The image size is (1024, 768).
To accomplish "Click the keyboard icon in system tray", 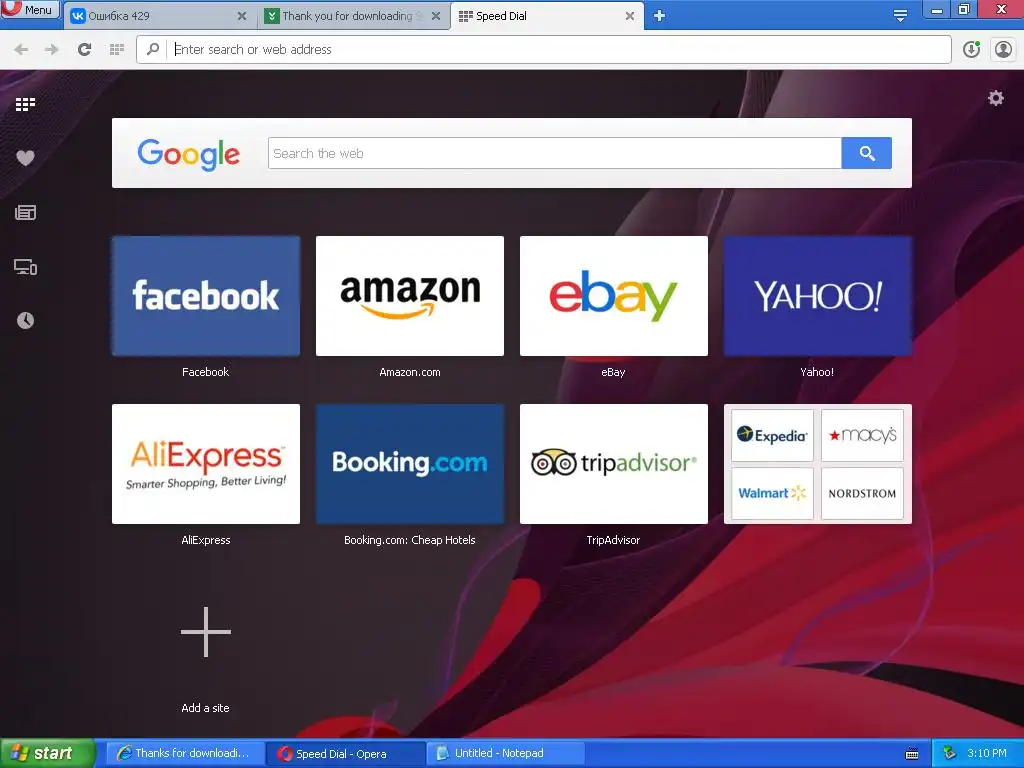I will point(912,754).
